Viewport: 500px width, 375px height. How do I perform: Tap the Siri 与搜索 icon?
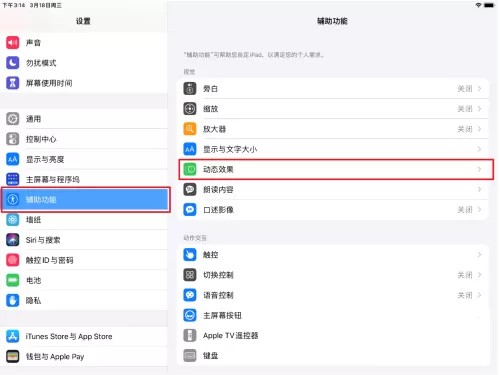[x=13, y=240]
